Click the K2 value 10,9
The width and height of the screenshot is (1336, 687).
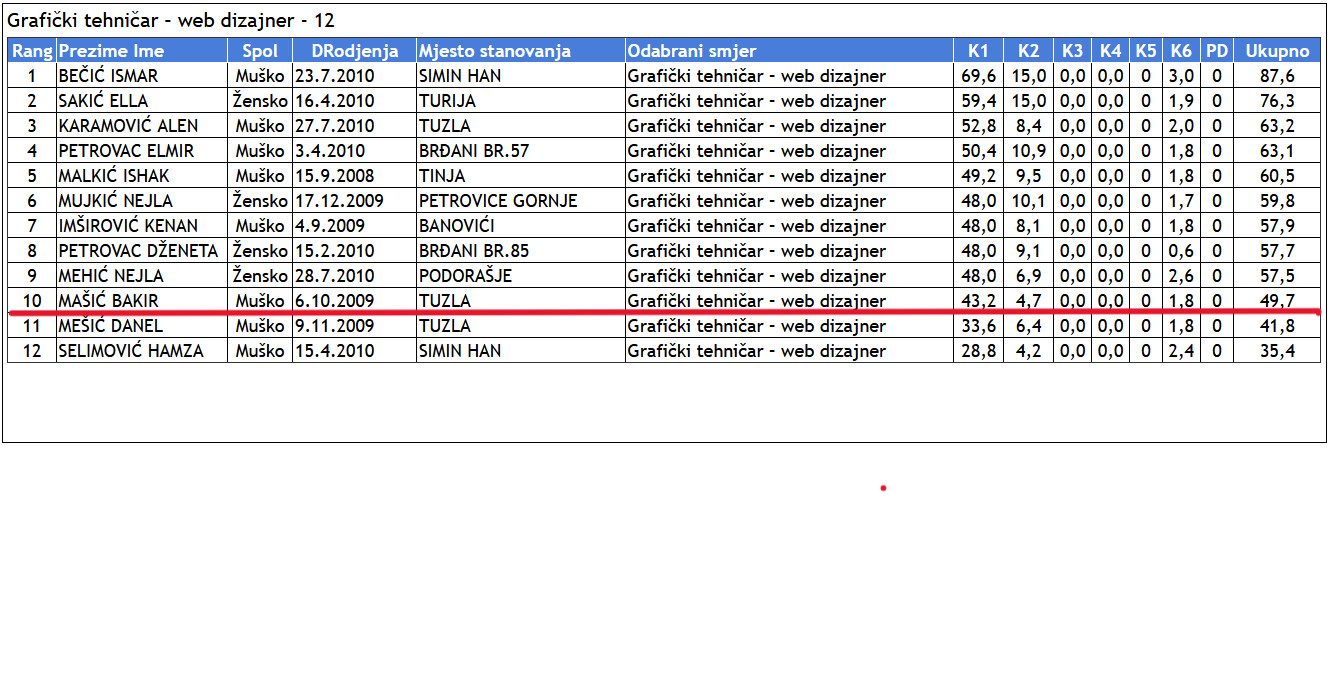click(1028, 151)
